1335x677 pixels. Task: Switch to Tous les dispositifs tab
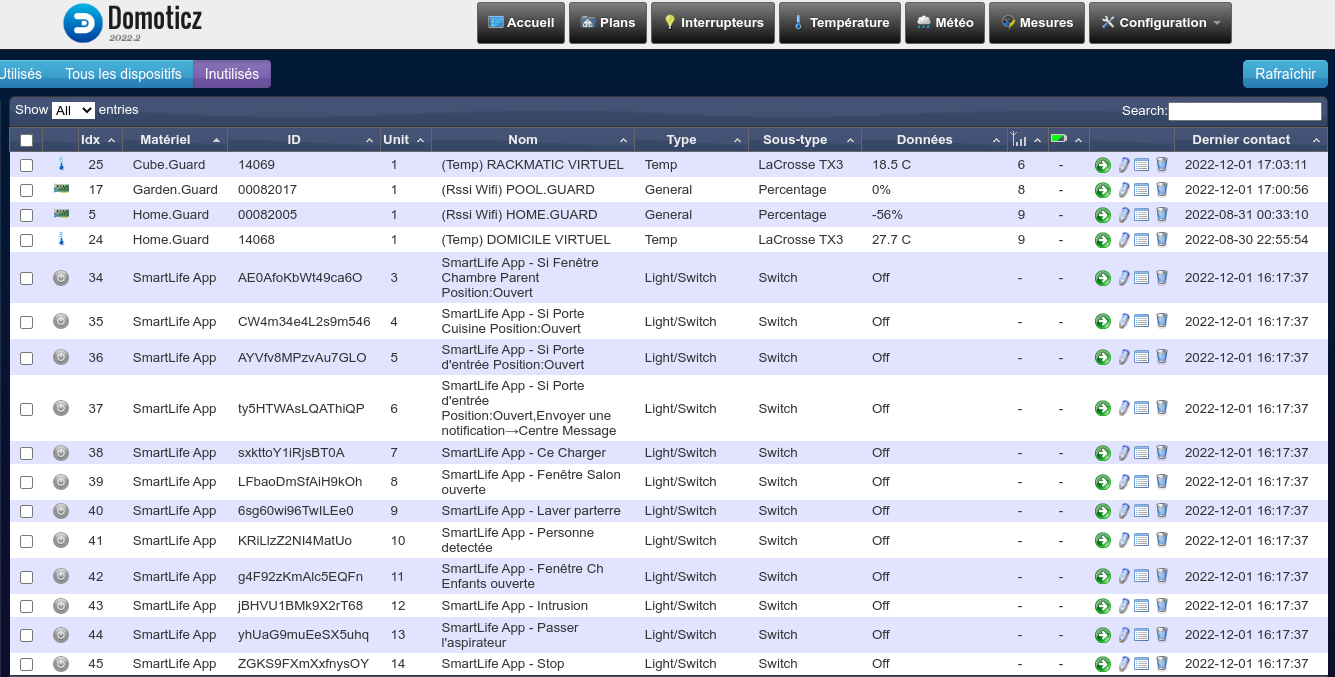click(x=123, y=74)
